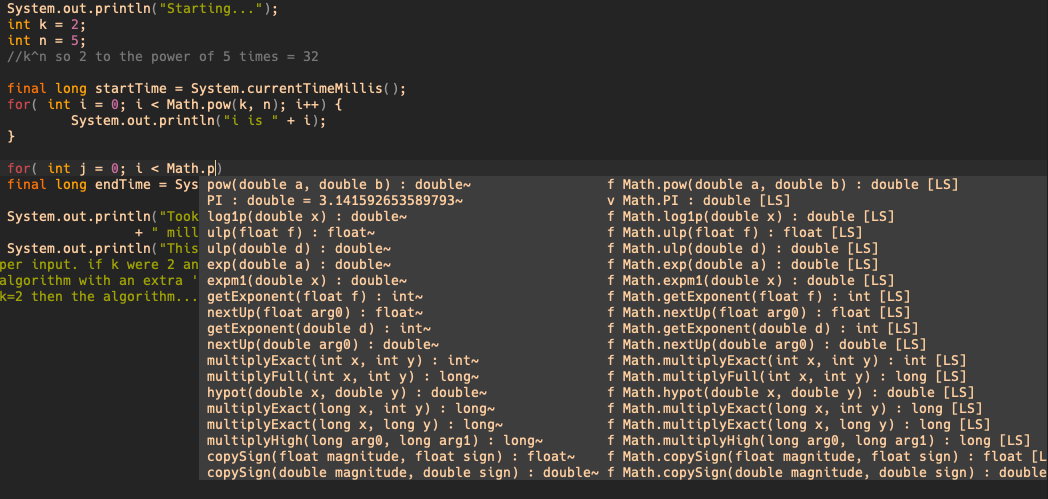Pick multiplyExact(int x, int y) entry
This screenshot has height=499, width=1048.
coord(624,361)
